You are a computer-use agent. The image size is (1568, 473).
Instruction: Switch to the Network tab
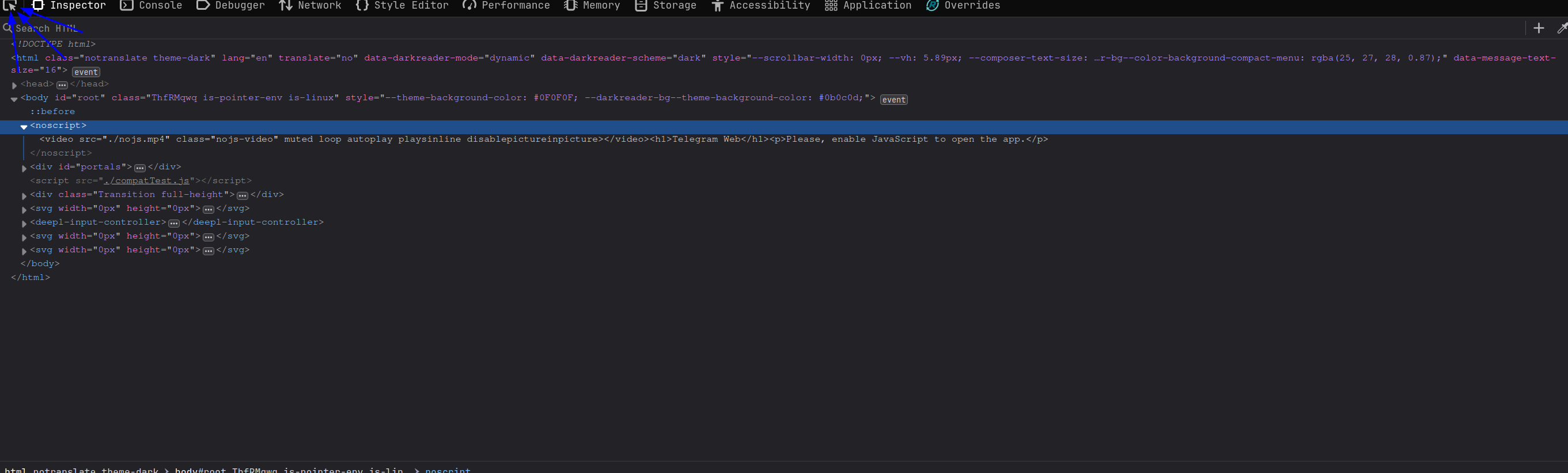point(310,6)
